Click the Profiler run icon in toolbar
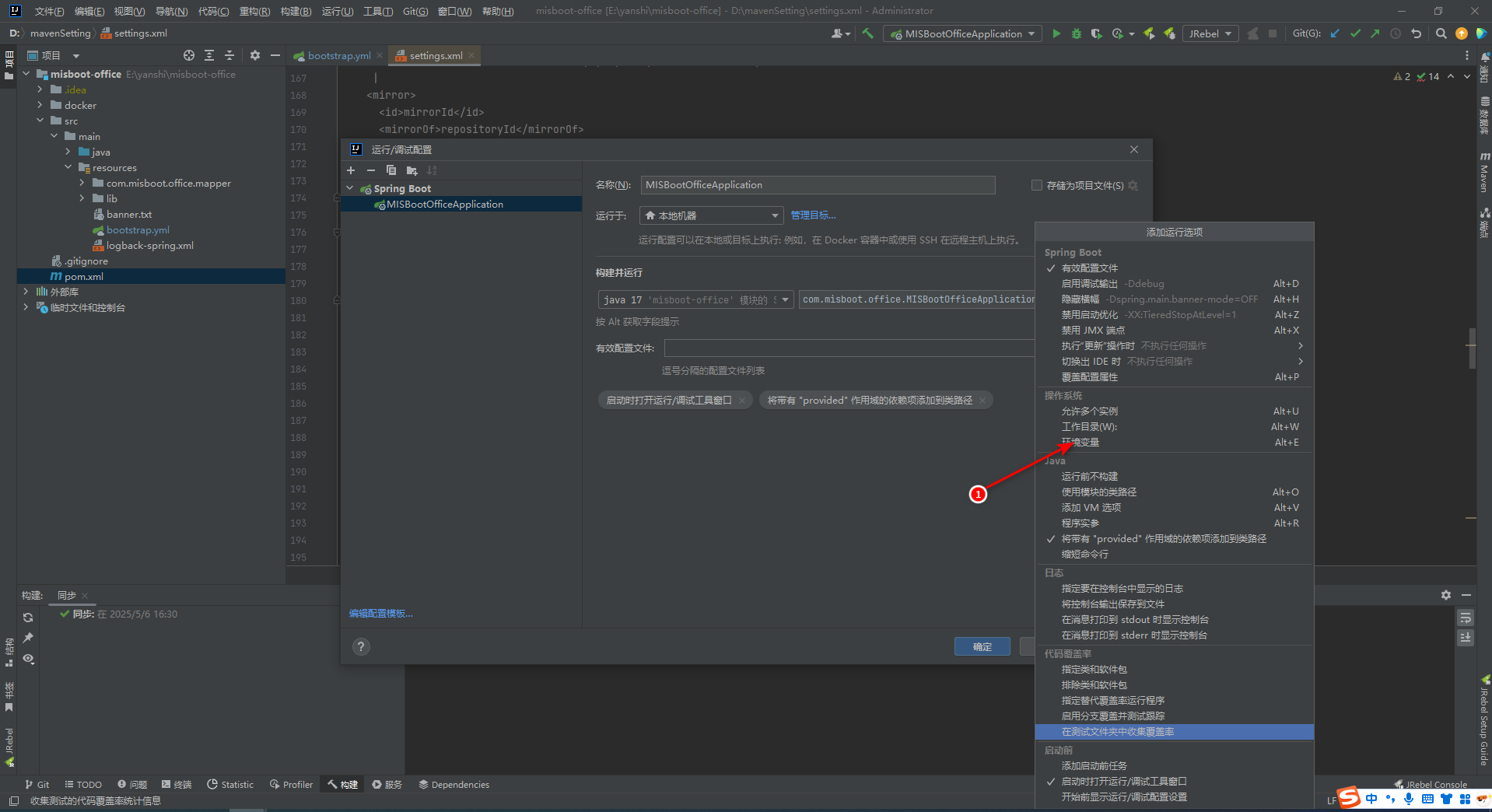The width and height of the screenshot is (1492, 812). [x=1118, y=33]
